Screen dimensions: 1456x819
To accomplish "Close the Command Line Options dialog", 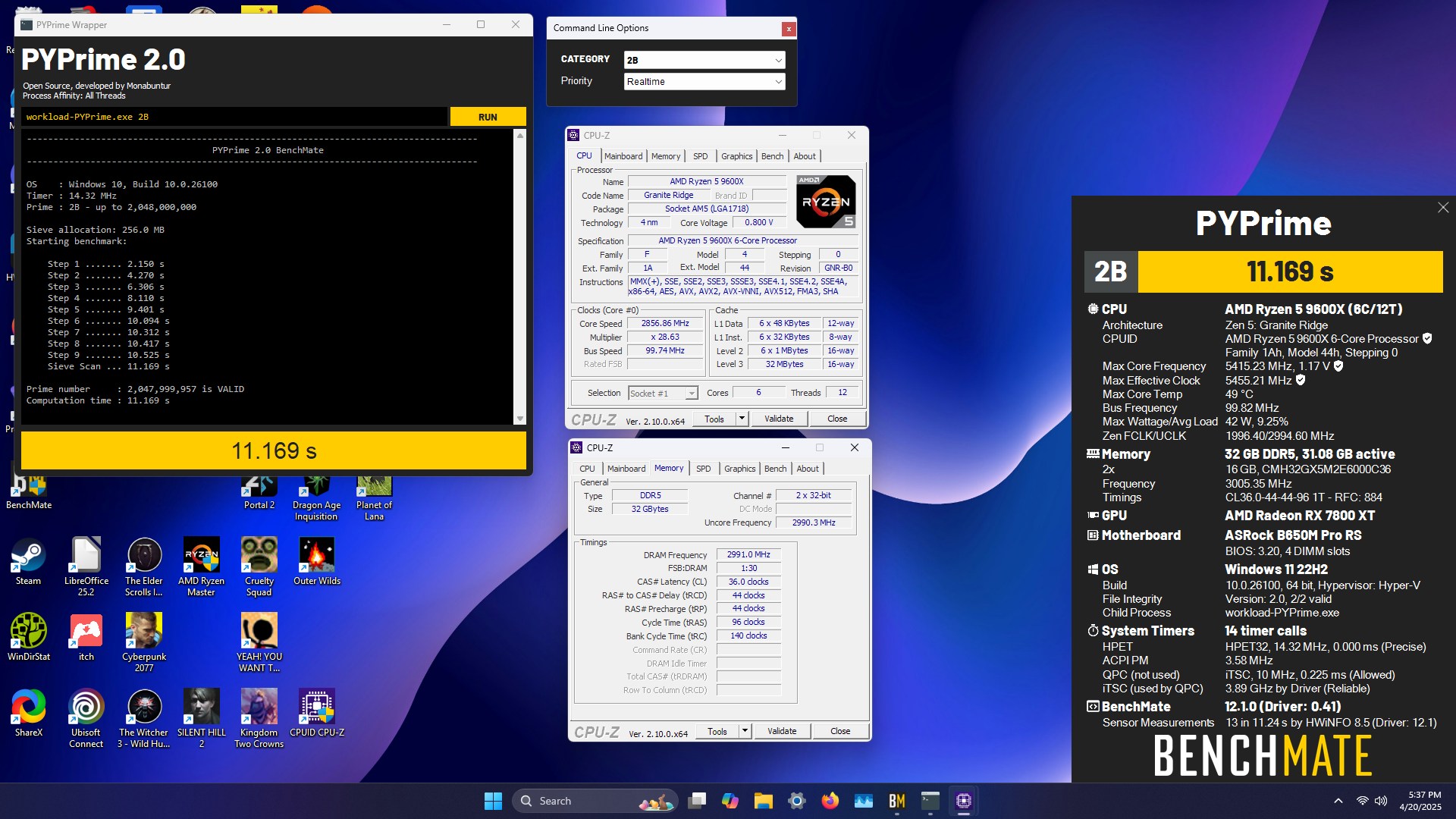I will click(x=789, y=29).
